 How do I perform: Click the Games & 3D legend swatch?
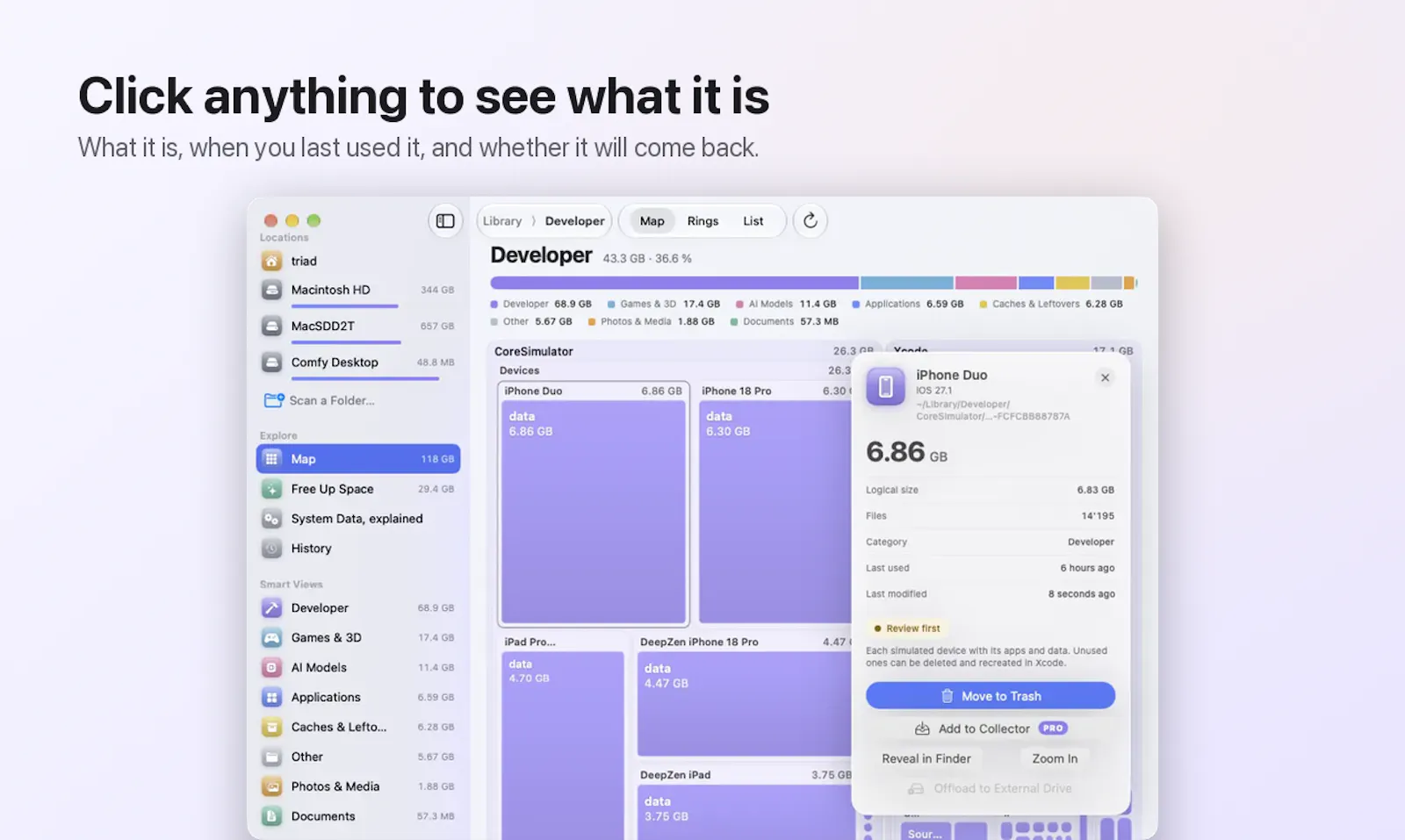coord(611,305)
